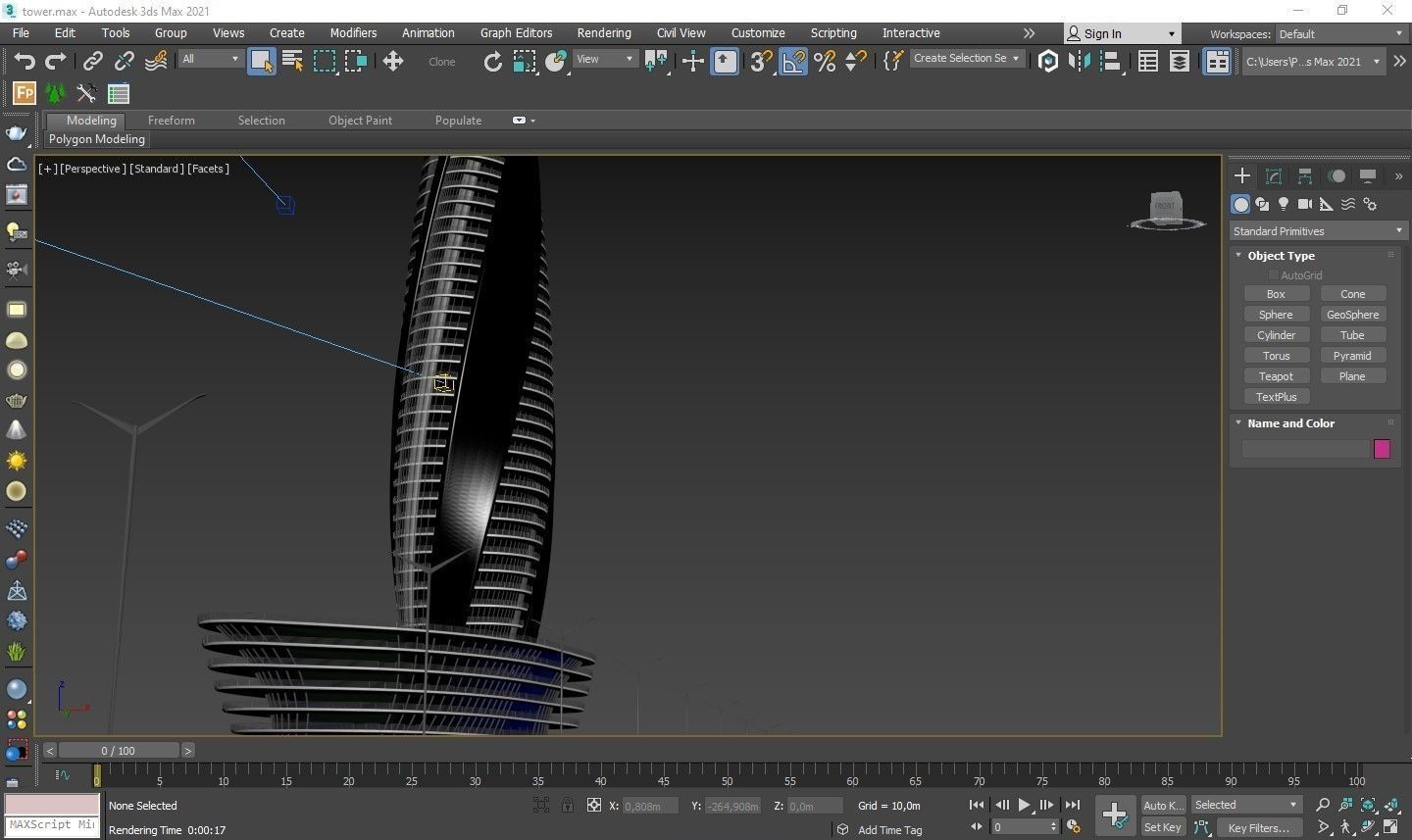The height and width of the screenshot is (840, 1412).
Task: Click the Select and Rotate icon
Action: tap(492, 62)
